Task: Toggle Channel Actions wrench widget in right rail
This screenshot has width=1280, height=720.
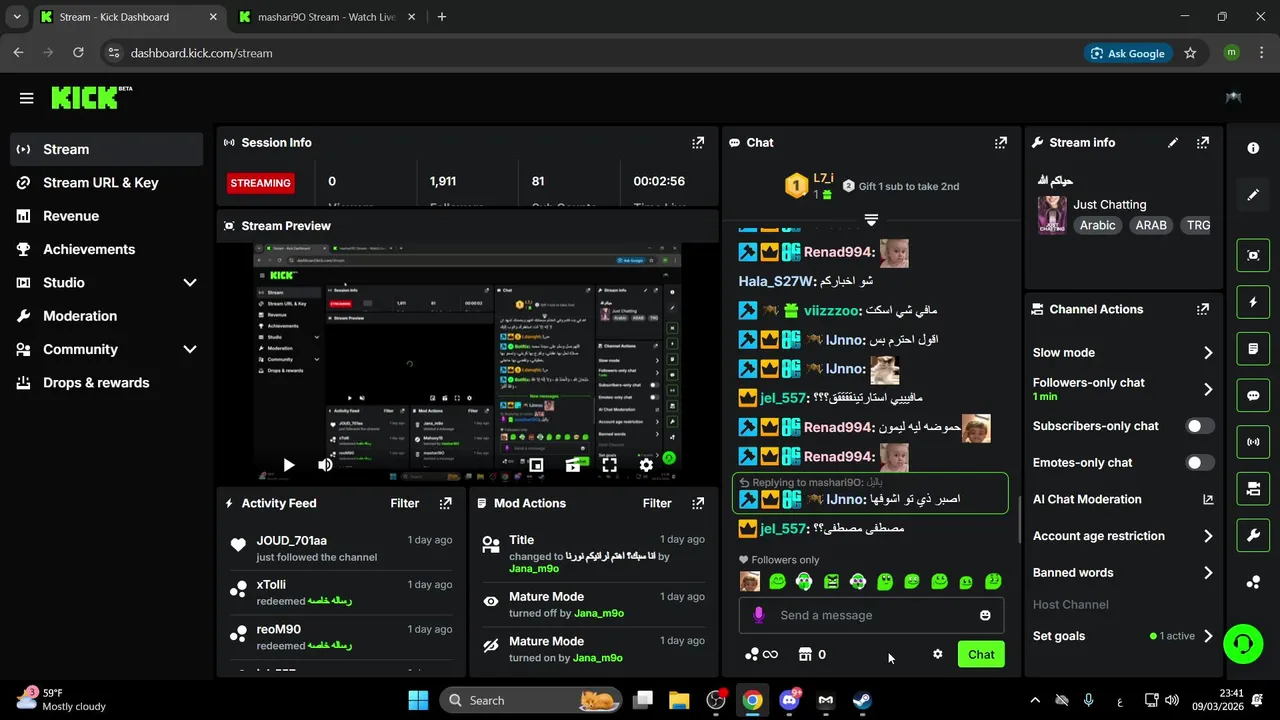Action: click(1253, 535)
